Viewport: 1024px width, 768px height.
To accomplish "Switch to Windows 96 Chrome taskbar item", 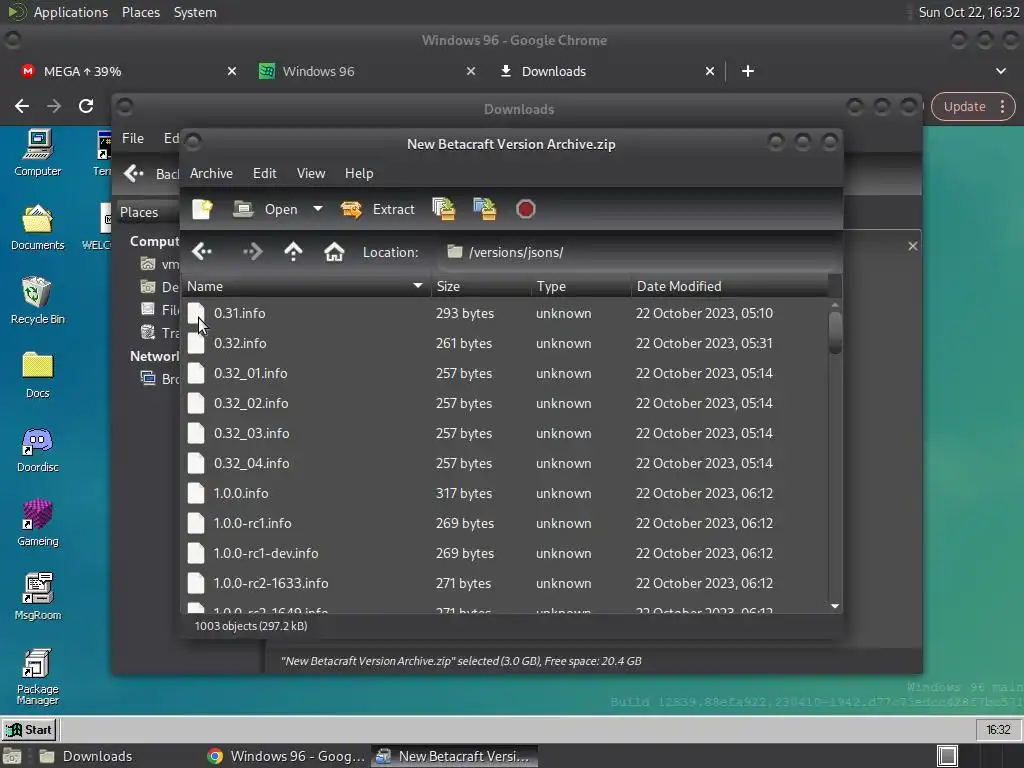I will tap(285, 756).
